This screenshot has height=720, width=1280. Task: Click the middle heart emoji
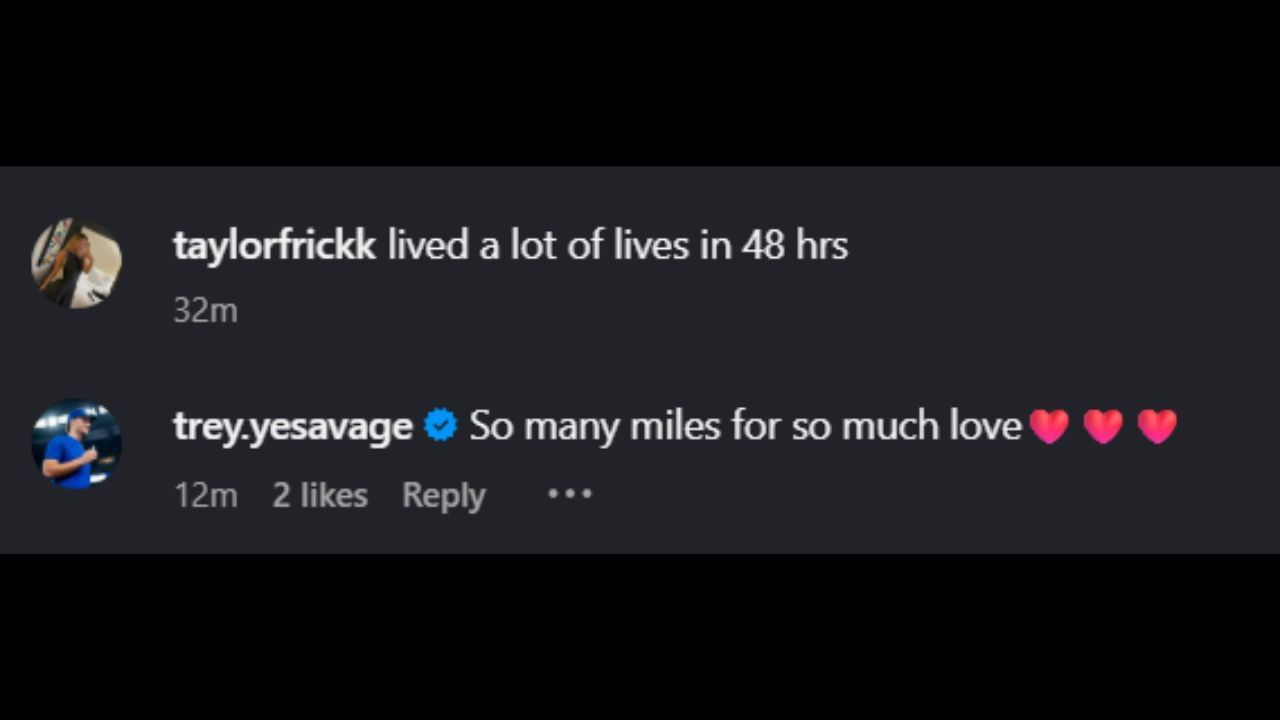pos(1103,427)
